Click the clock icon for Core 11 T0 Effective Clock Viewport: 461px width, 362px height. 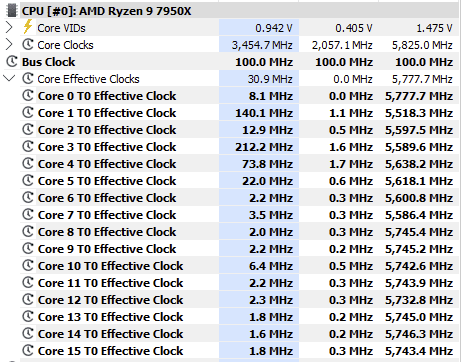click(28, 282)
